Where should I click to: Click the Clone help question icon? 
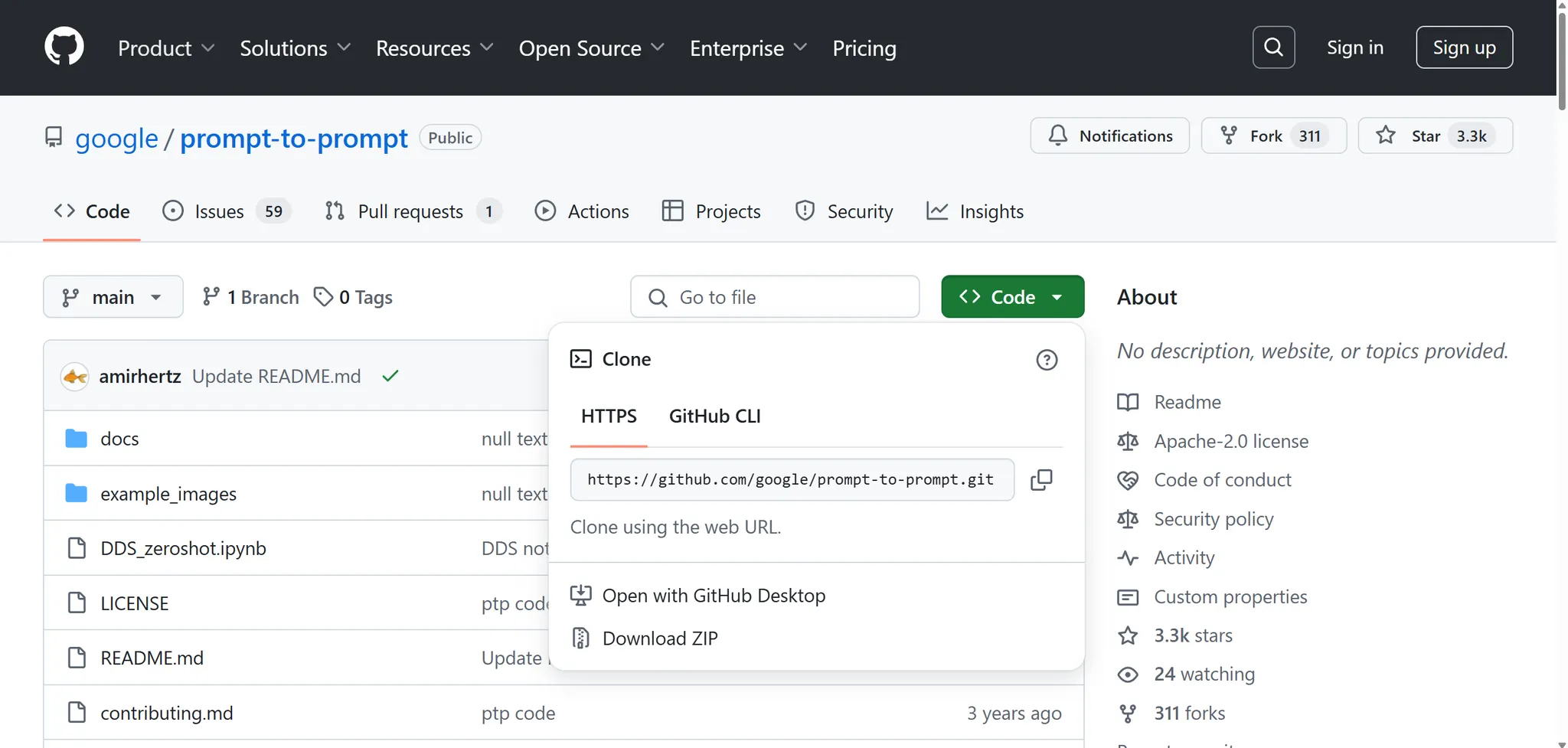click(1047, 360)
